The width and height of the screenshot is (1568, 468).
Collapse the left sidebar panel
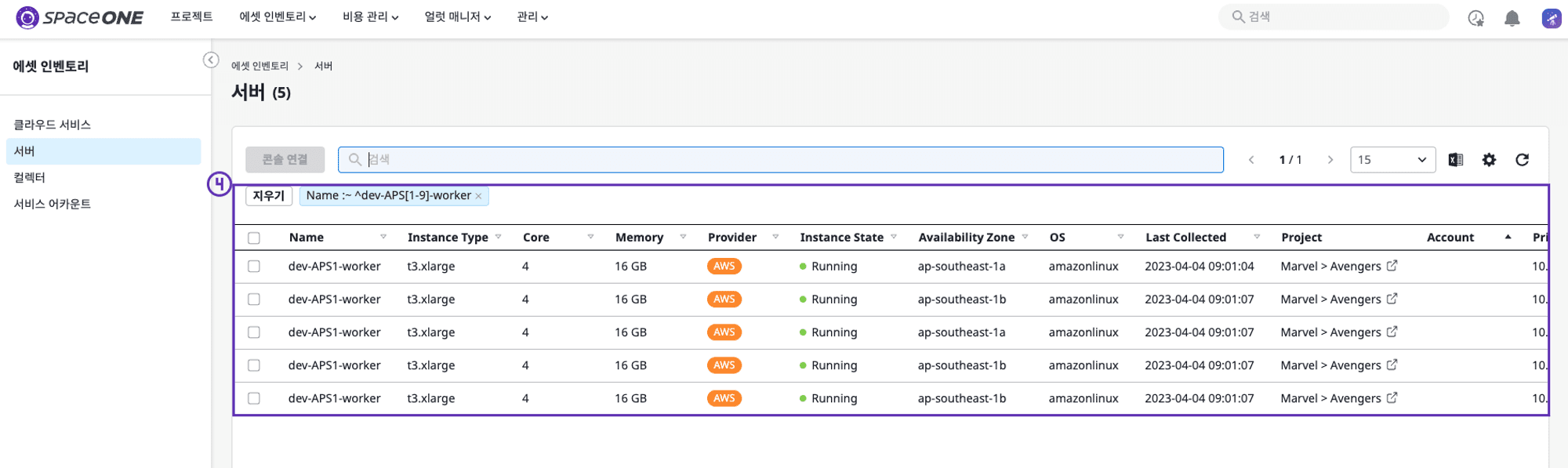tap(211, 60)
